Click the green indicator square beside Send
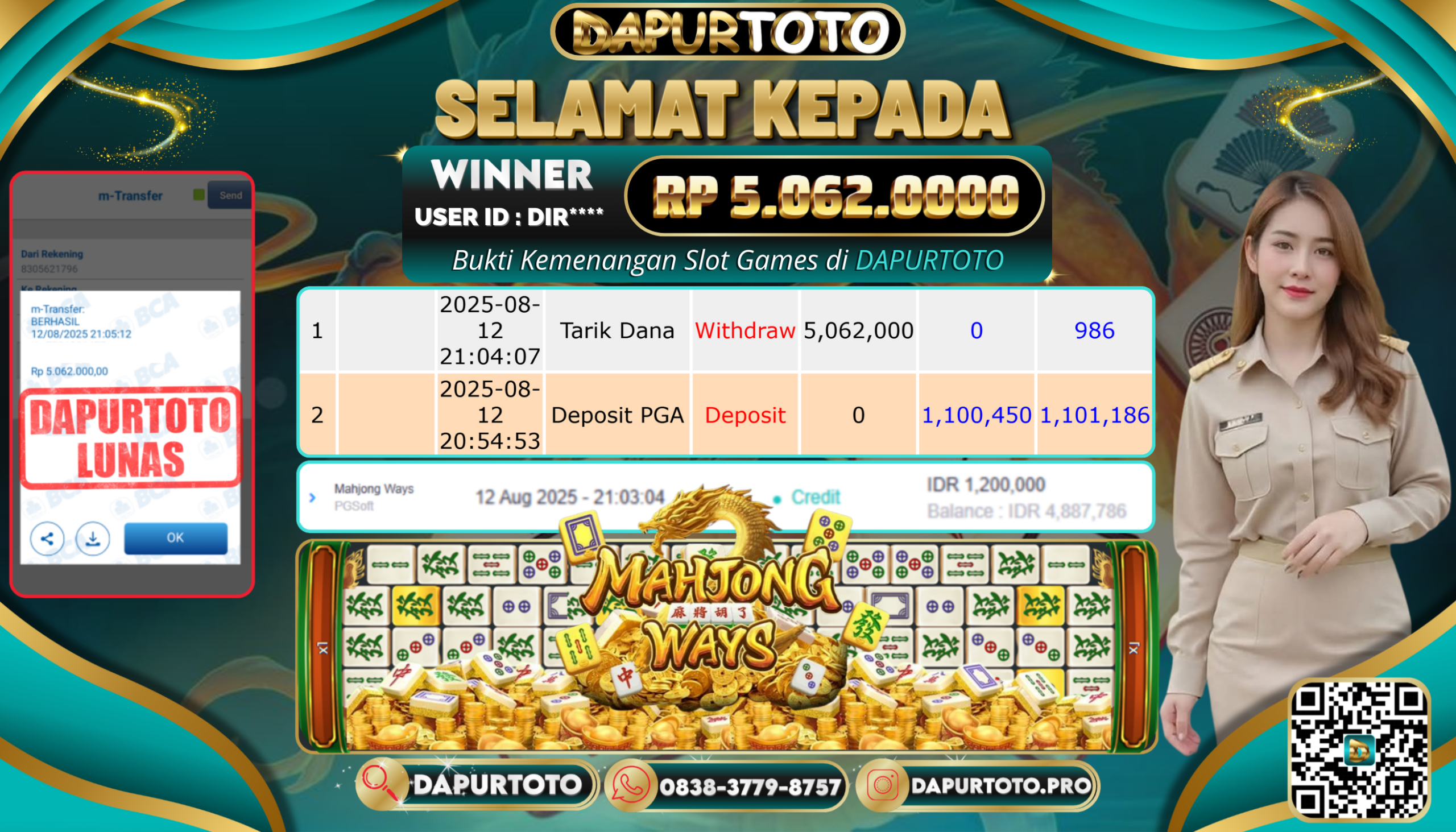The width and height of the screenshot is (1456, 832). [199, 195]
